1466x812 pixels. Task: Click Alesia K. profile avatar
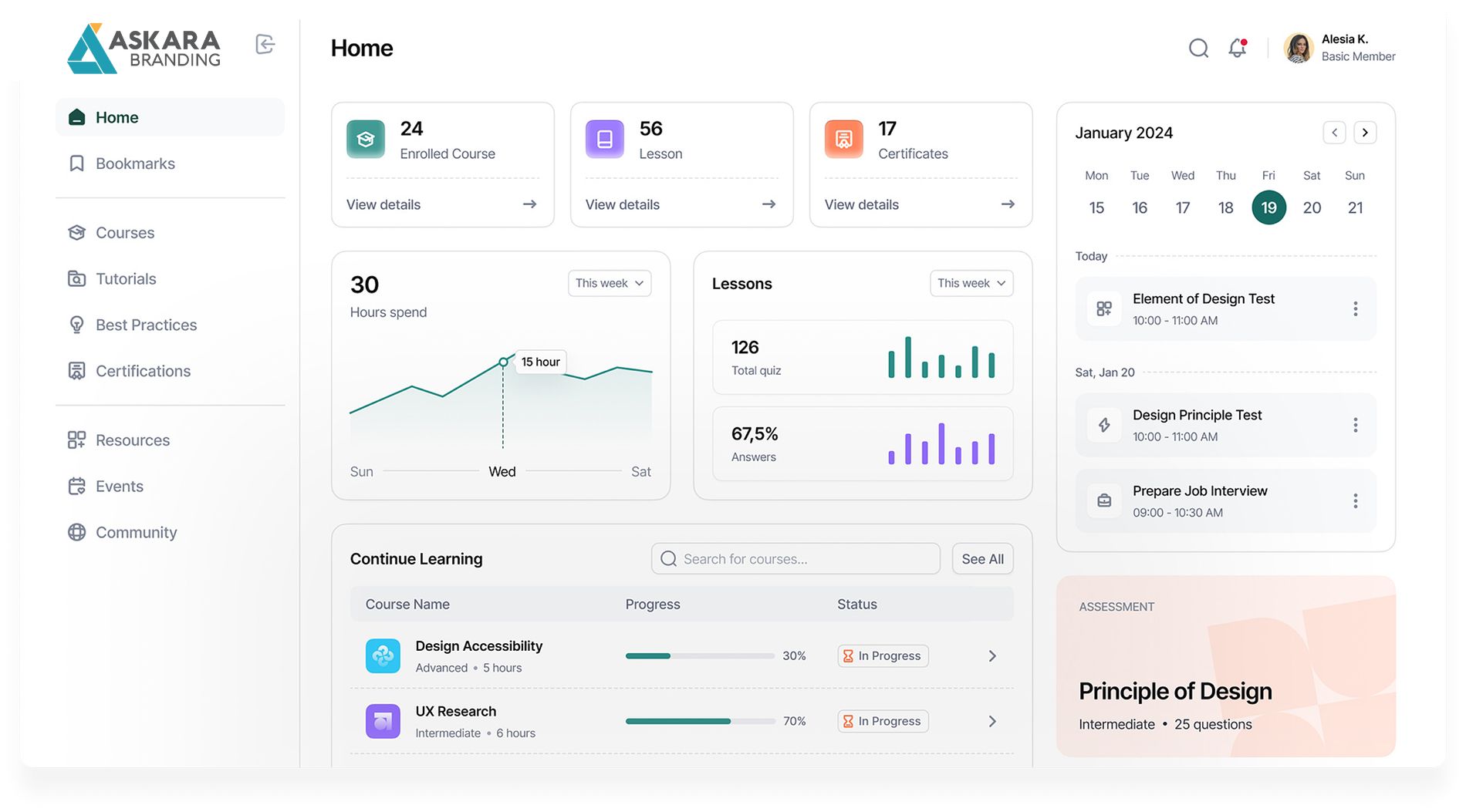[1299, 48]
